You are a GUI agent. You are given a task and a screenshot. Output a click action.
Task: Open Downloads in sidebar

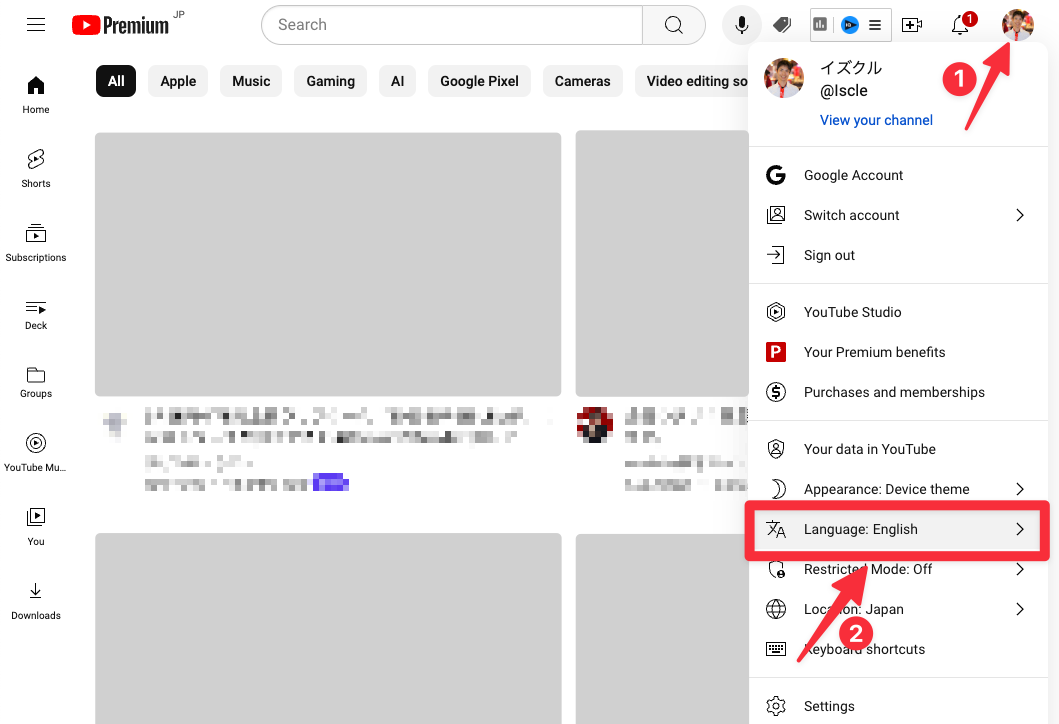pos(36,601)
